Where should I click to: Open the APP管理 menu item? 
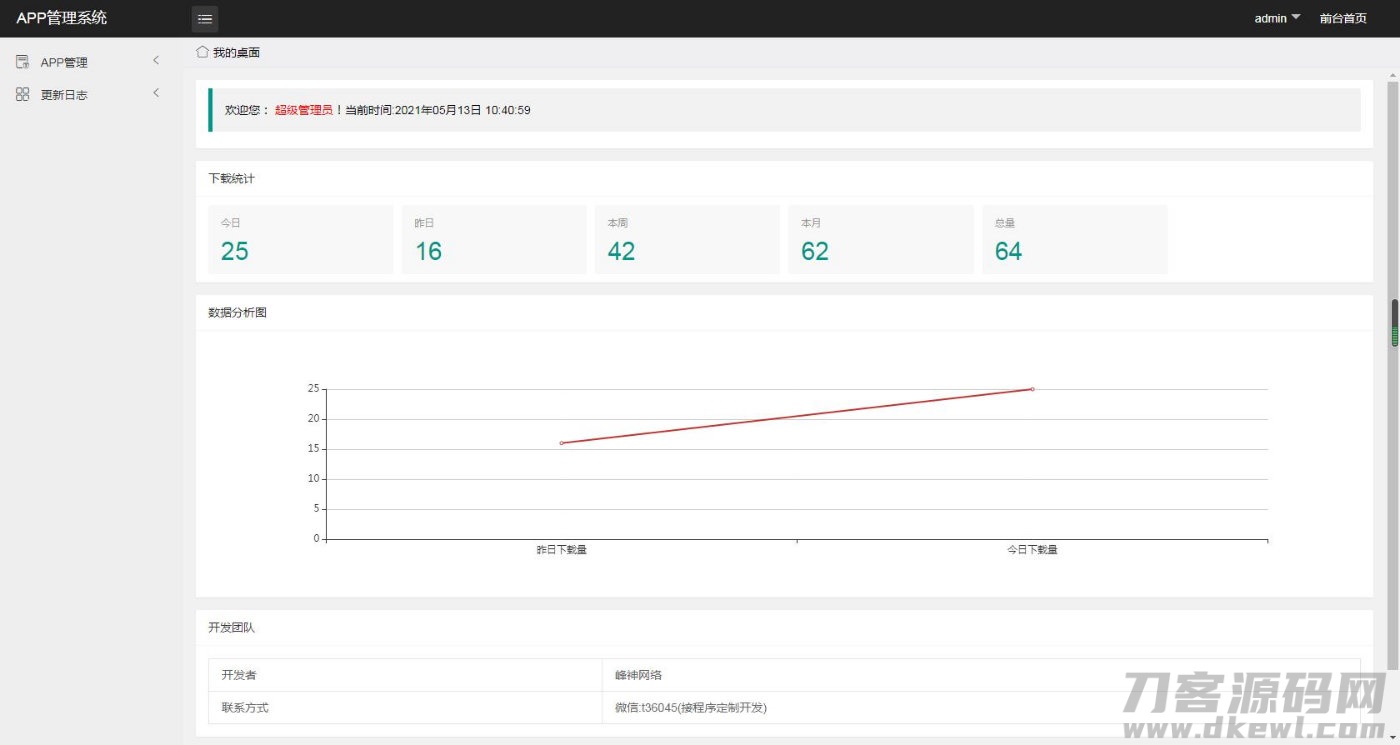coord(64,62)
